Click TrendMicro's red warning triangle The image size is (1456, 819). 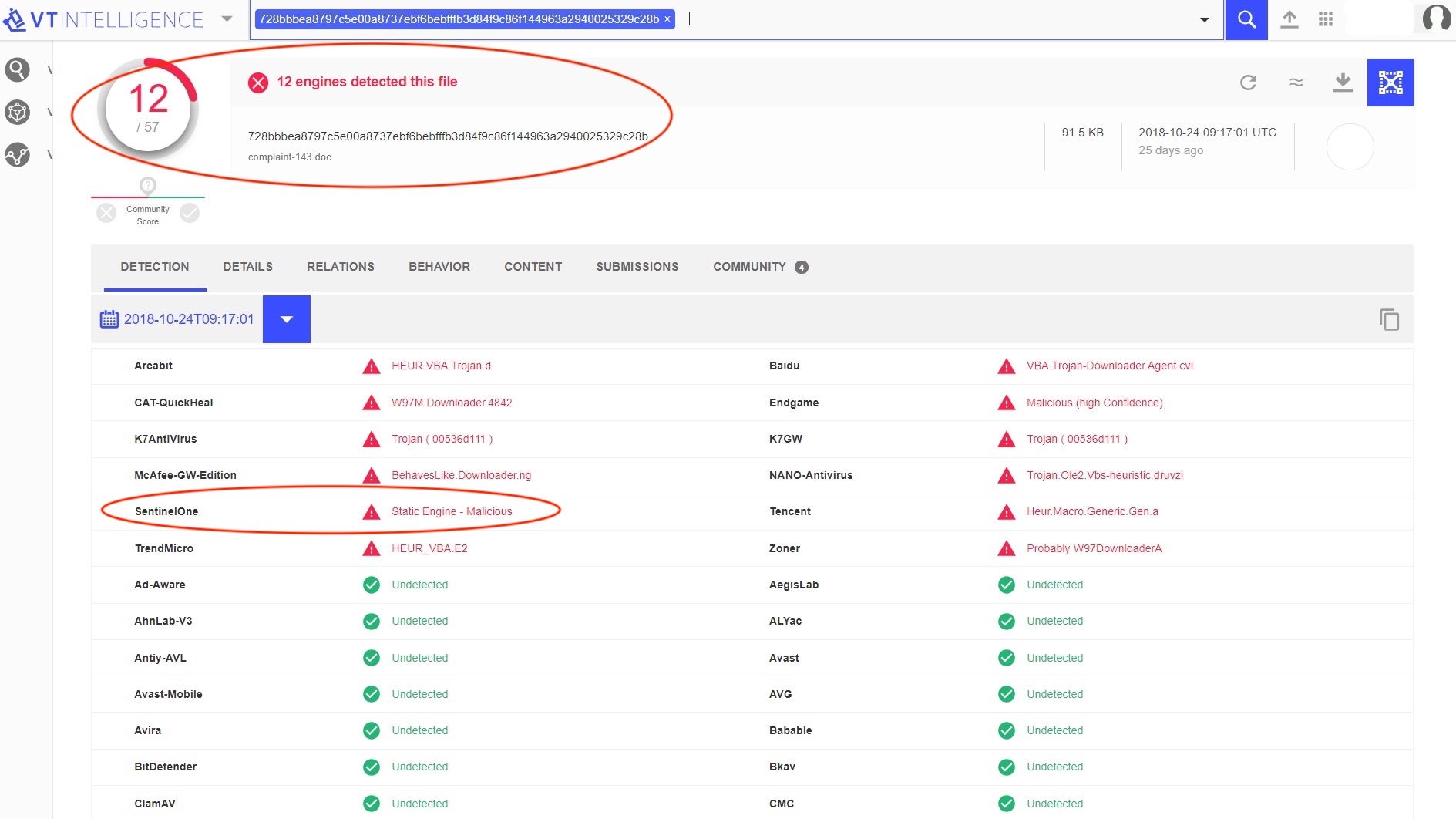(x=372, y=548)
